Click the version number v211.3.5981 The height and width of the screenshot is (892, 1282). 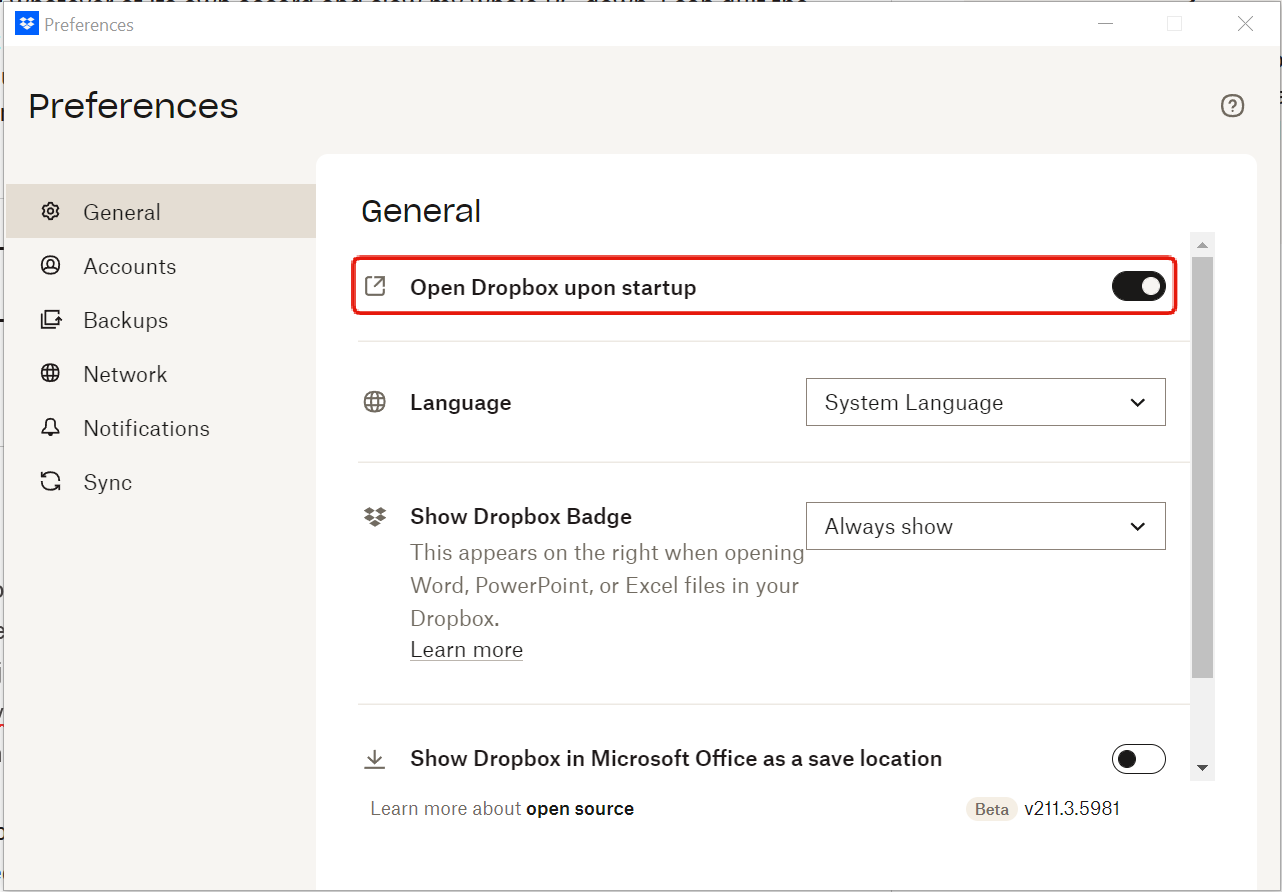click(x=1072, y=808)
